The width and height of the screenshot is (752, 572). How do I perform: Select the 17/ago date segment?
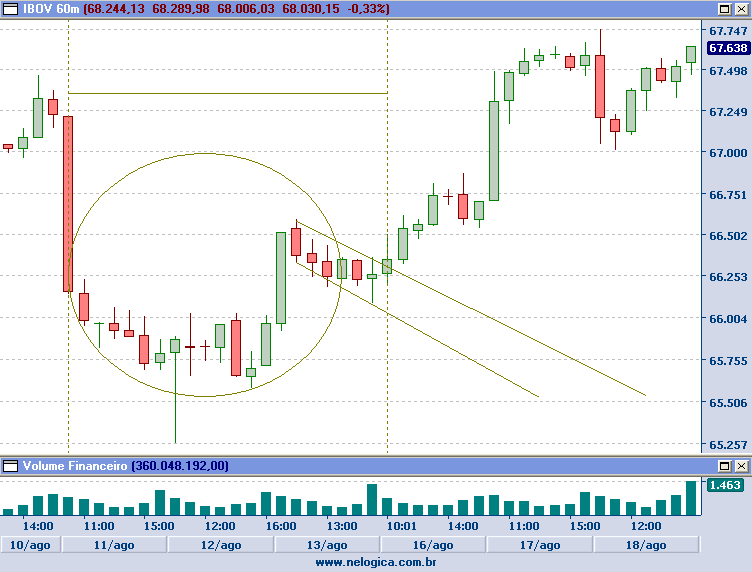[538, 545]
